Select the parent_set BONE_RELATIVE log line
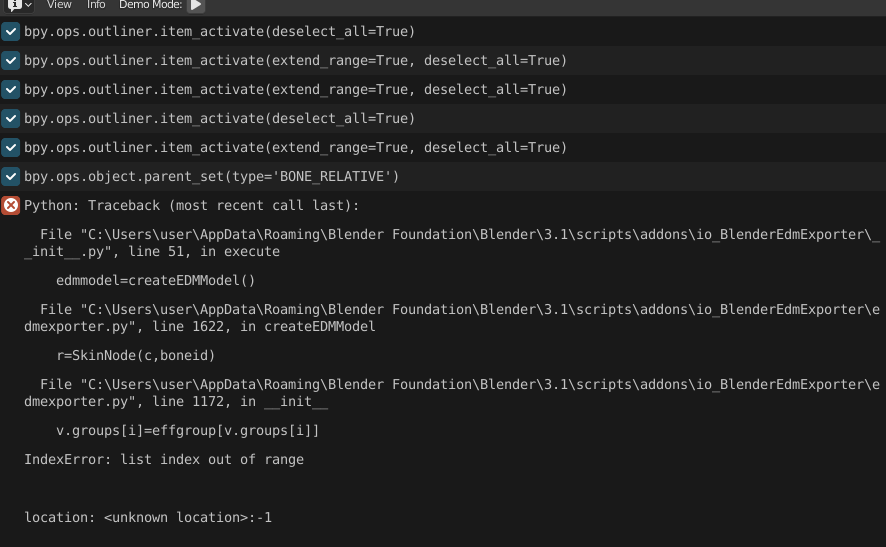 [x=443, y=176]
